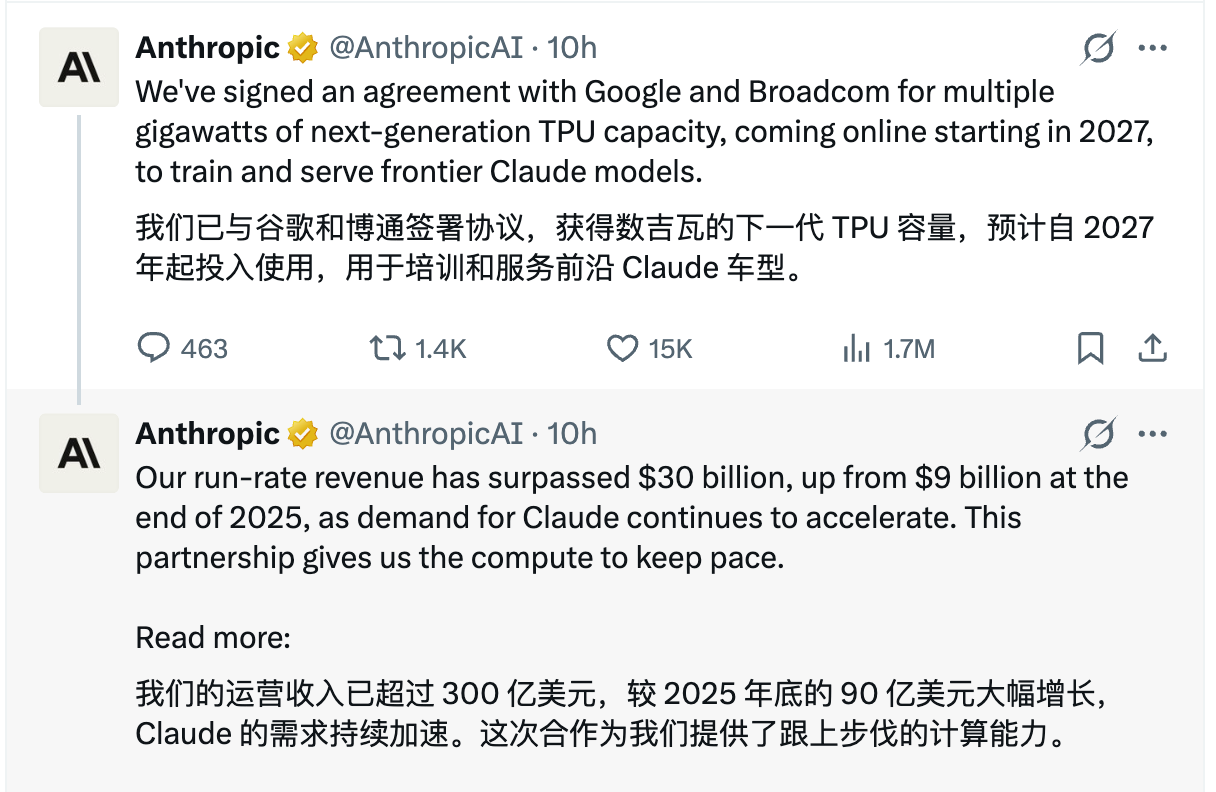Open Anthropic avatar on first tweet
Screen dimensions: 1216x792
click(79, 67)
